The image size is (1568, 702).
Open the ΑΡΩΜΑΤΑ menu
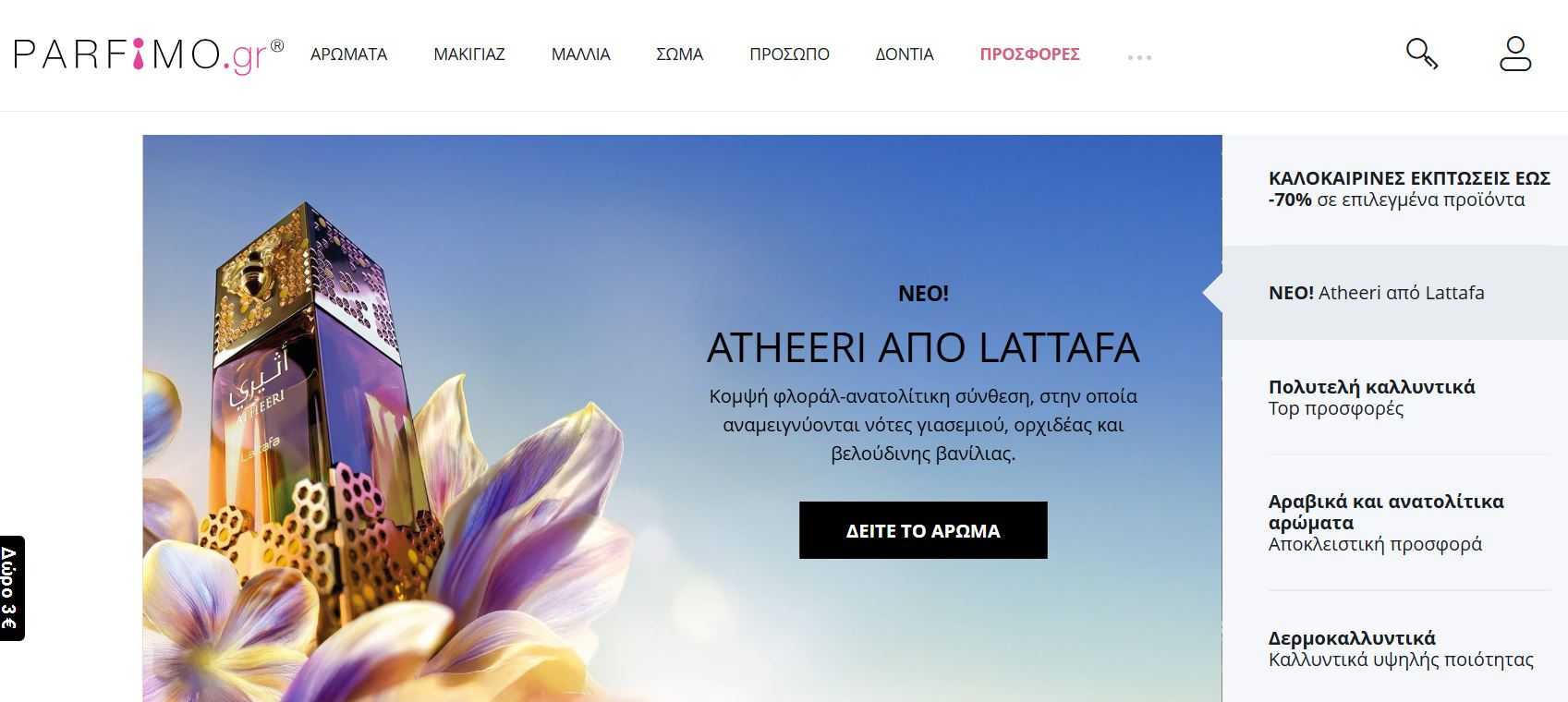348,54
